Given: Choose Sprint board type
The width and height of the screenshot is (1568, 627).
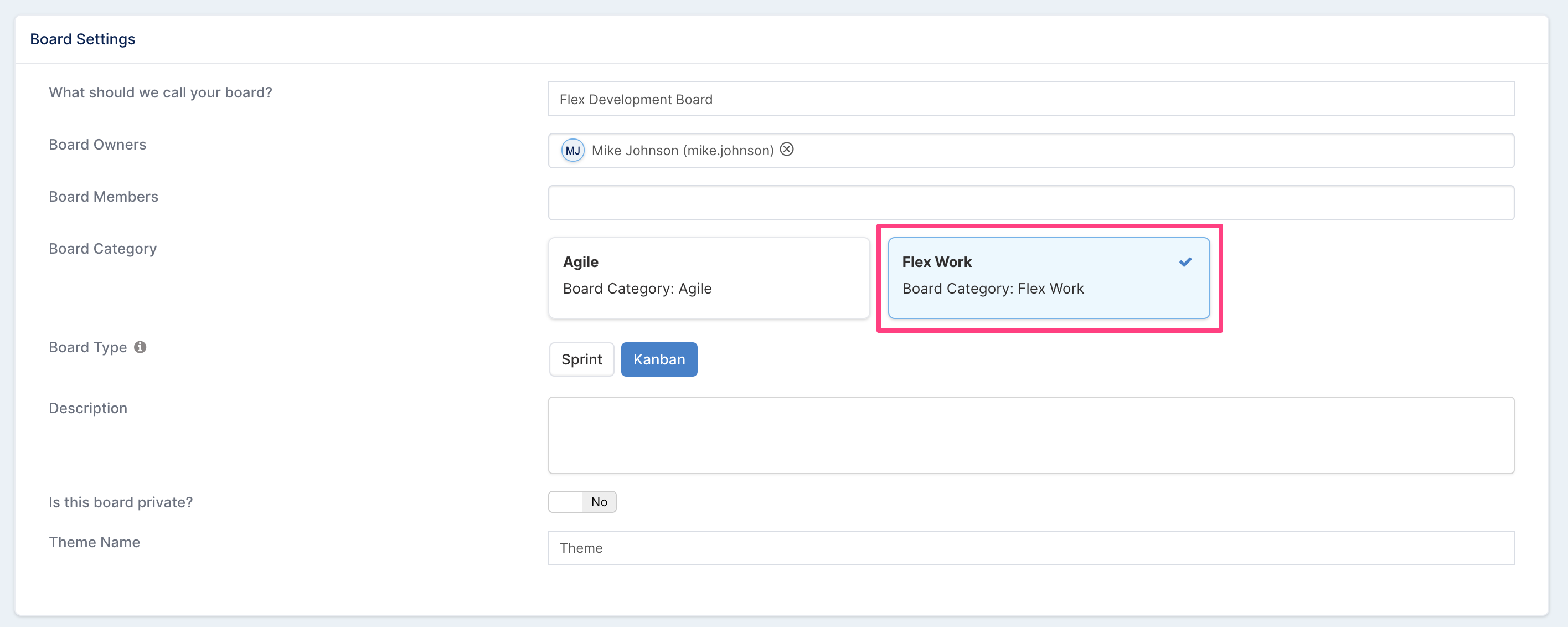Looking at the screenshot, I should click(581, 359).
